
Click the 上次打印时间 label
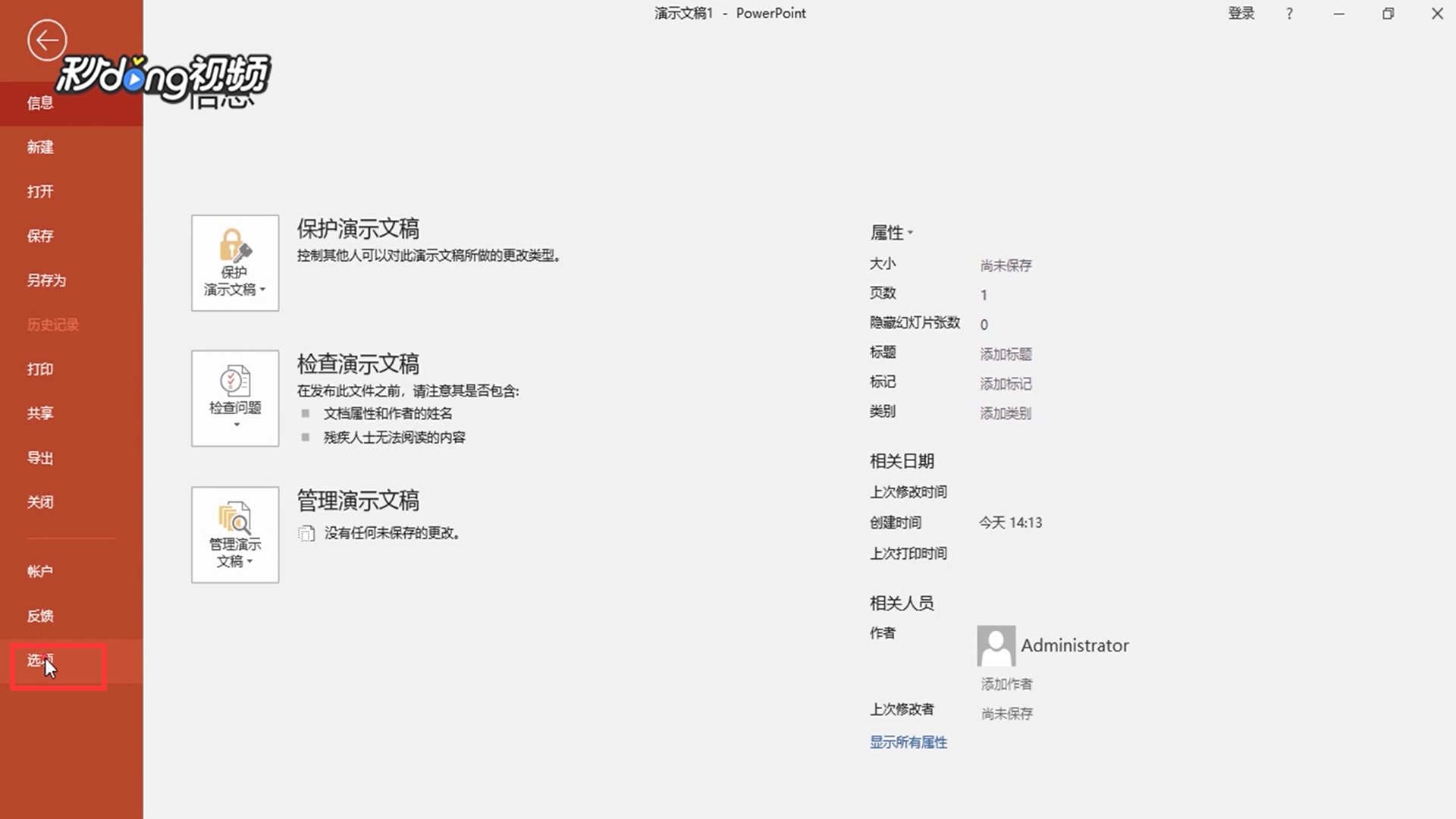pos(908,554)
